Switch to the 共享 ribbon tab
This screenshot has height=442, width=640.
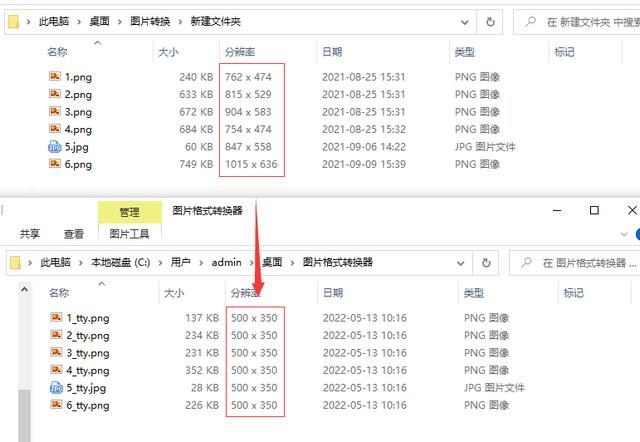pyautogui.click(x=29, y=234)
